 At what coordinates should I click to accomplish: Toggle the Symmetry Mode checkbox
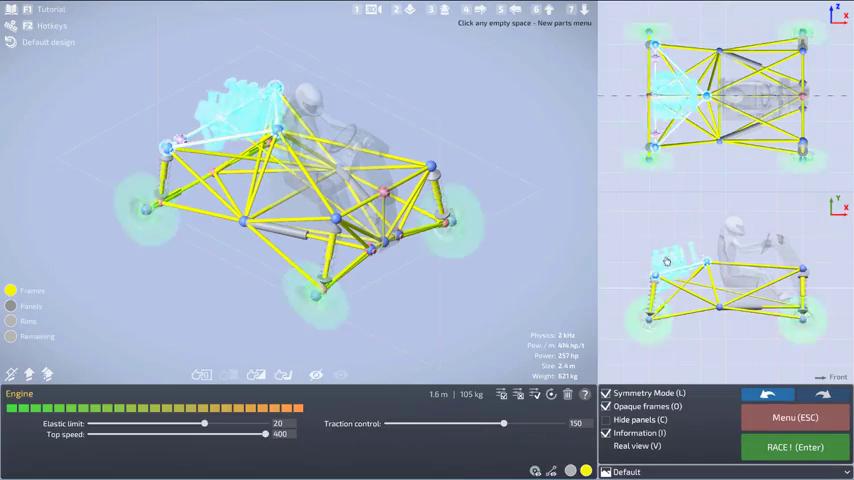click(606, 394)
